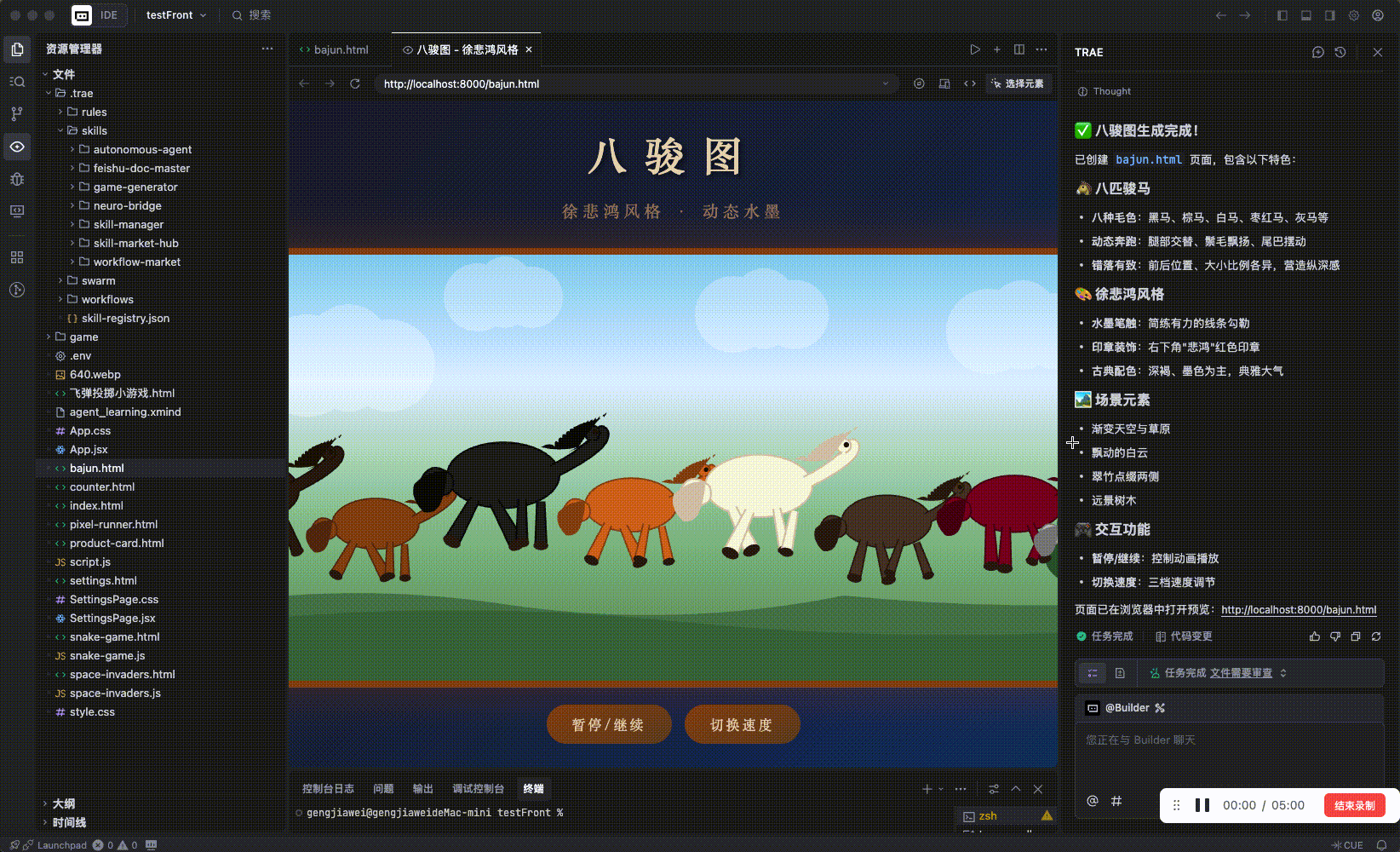Expand the game folder
The width and height of the screenshot is (1400, 852).
click(x=49, y=337)
